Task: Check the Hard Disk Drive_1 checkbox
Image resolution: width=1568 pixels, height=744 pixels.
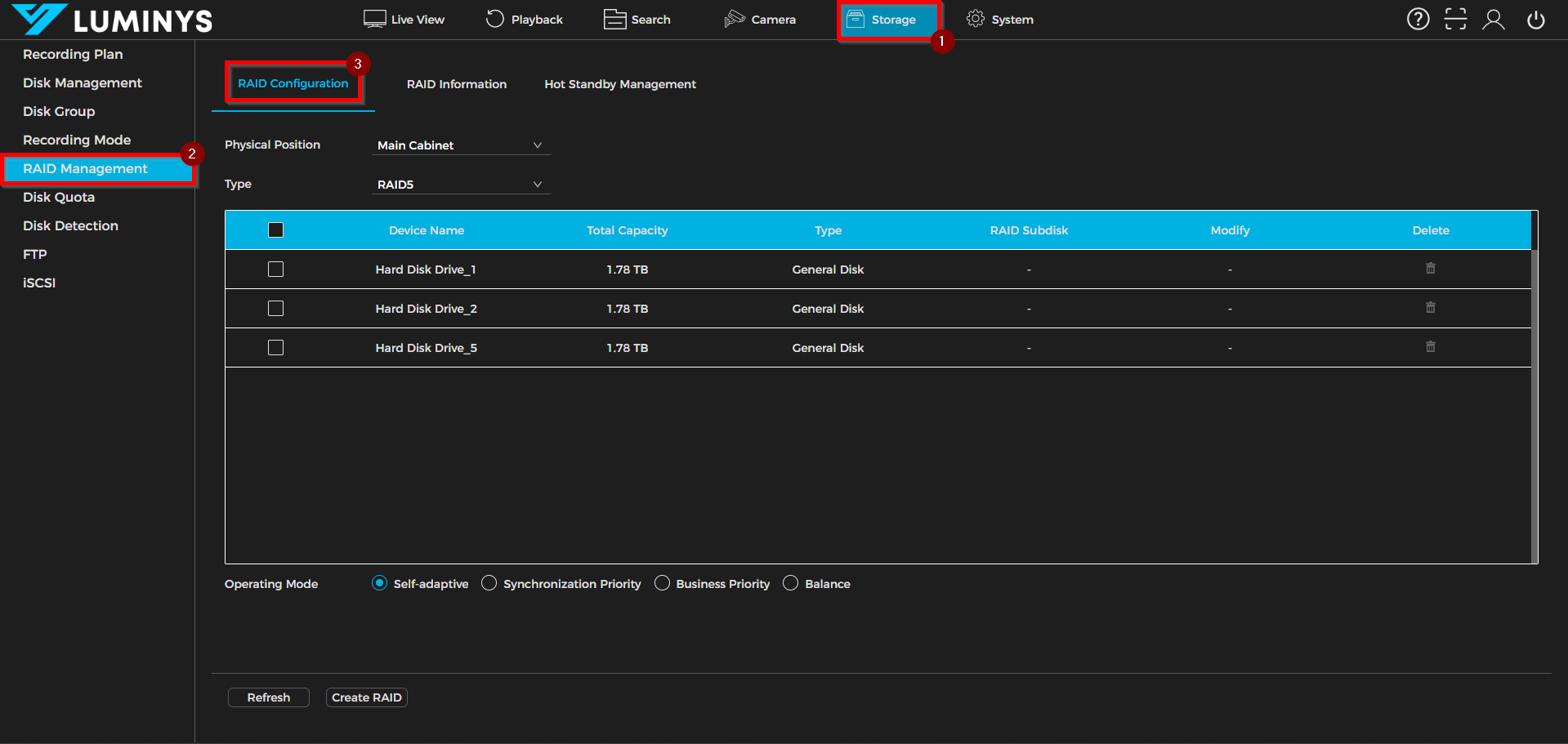Action: pos(276,270)
